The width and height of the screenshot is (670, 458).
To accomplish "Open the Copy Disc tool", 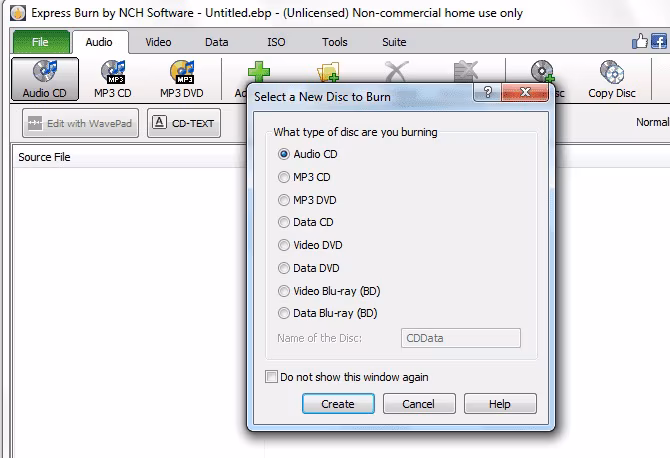I will click(612, 79).
